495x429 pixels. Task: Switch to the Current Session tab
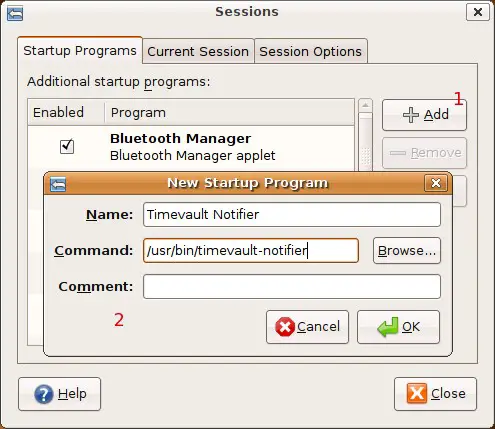tap(198, 51)
